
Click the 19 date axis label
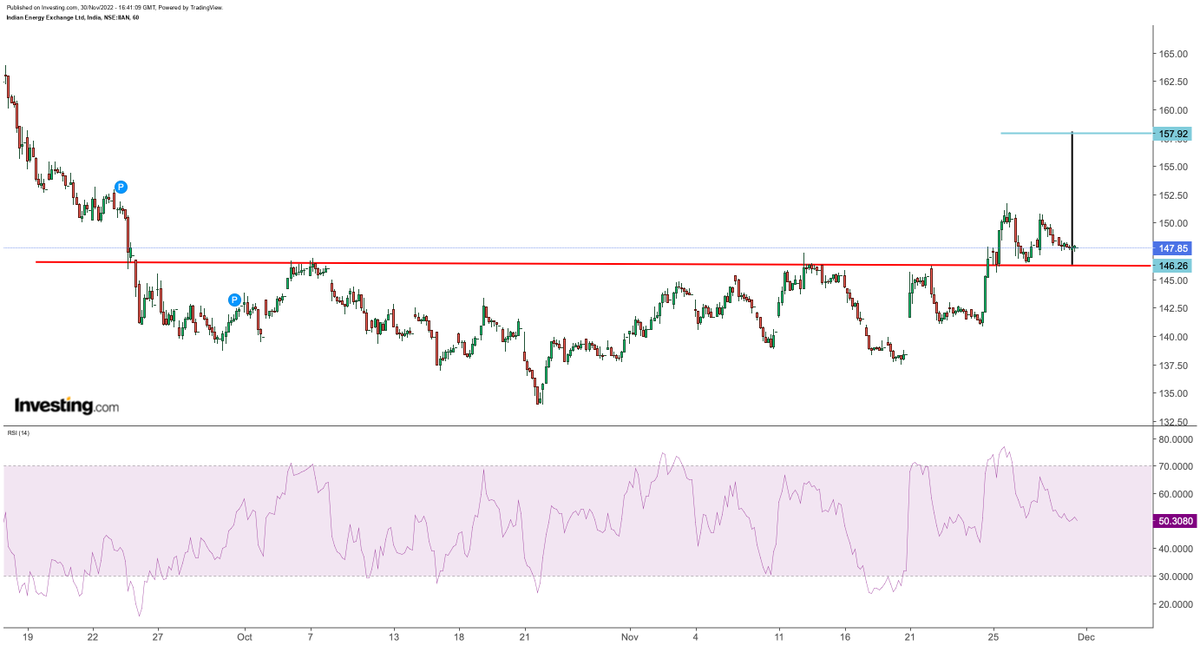(x=28, y=636)
